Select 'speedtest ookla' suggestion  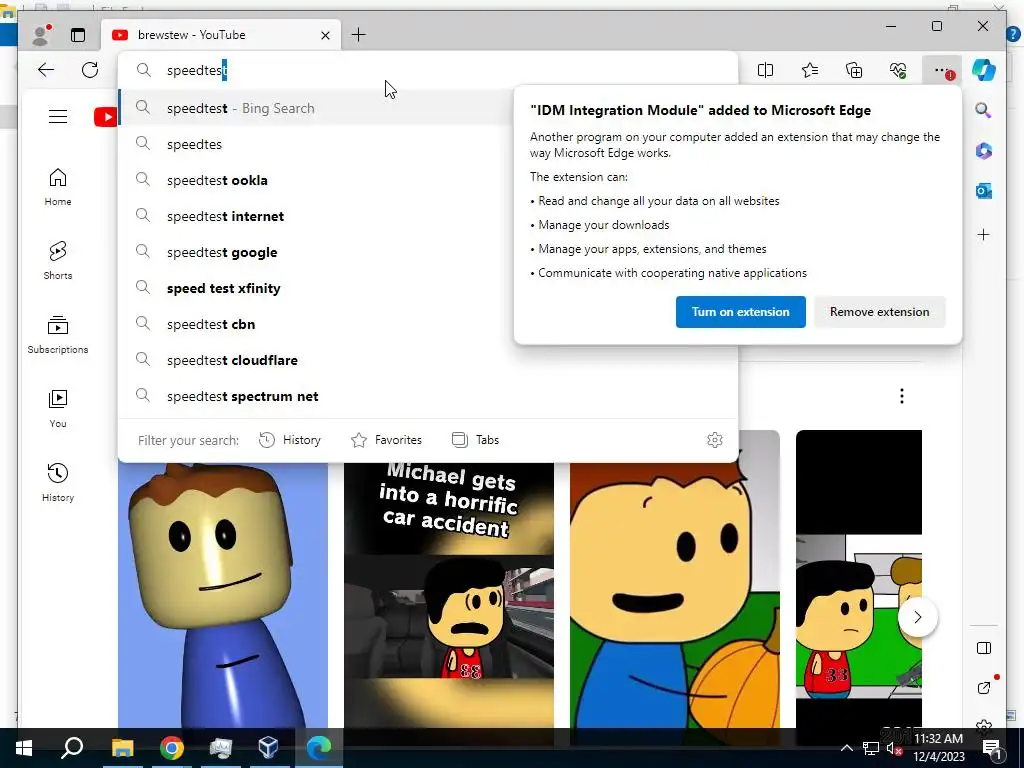point(315,180)
